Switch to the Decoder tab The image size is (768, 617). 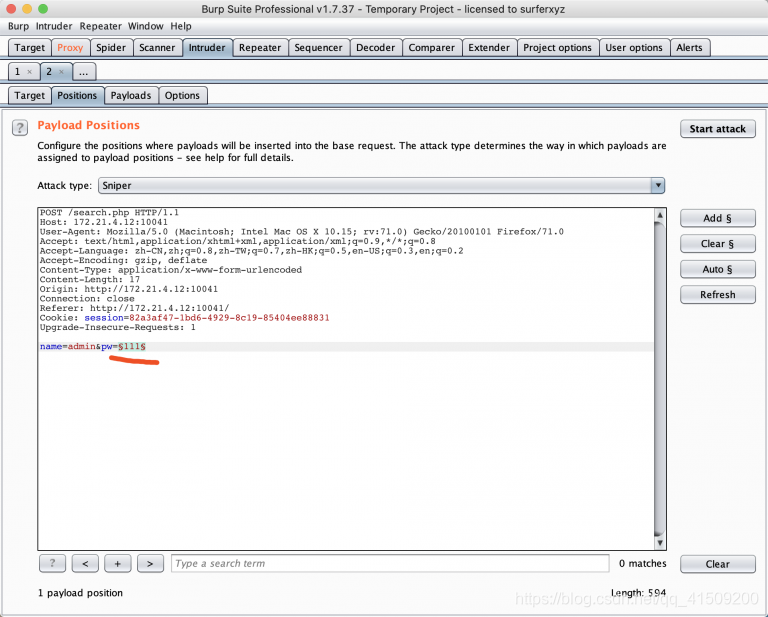pyautogui.click(x=375, y=47)
